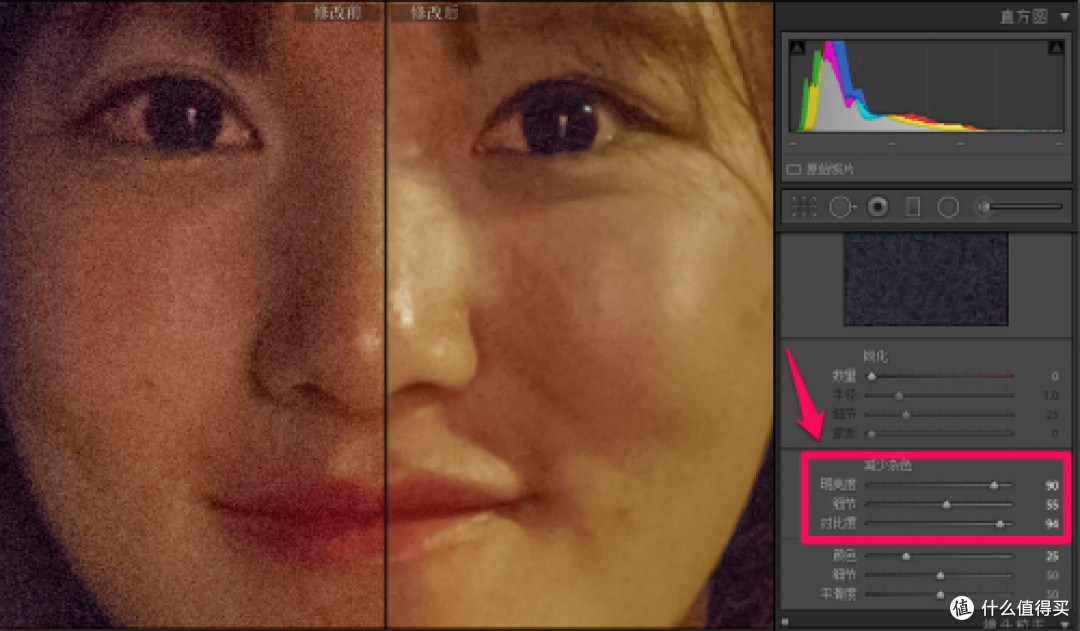
Task: Adjust the luminance 细节 slider valued 55
Action: tap(939, 504)
